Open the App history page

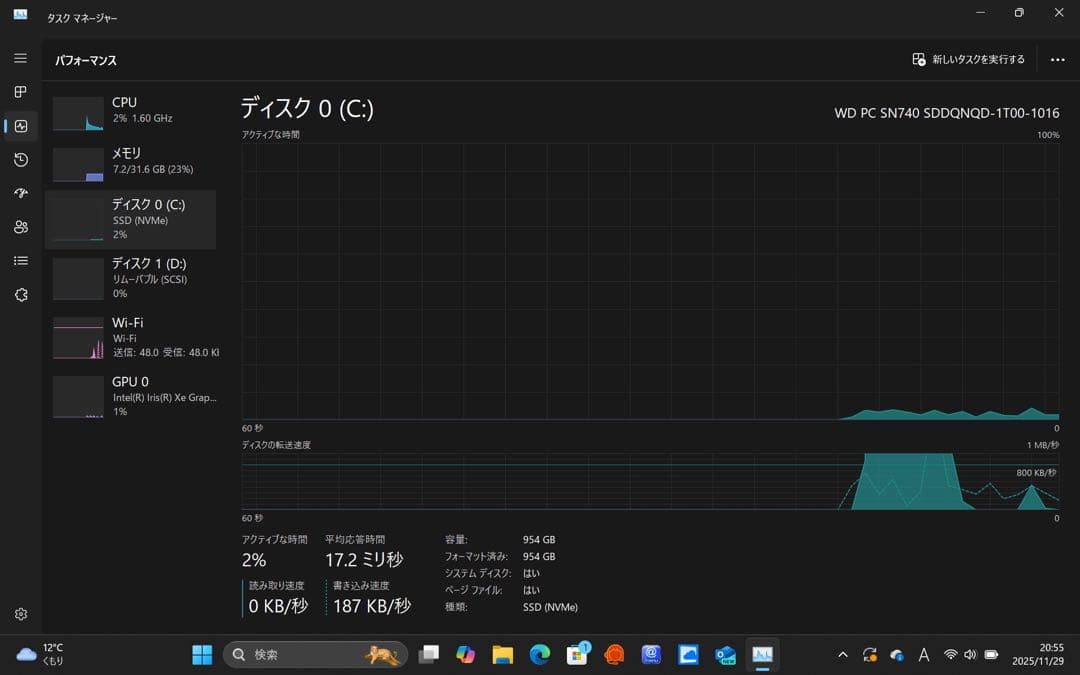click(x=20, y=160)
